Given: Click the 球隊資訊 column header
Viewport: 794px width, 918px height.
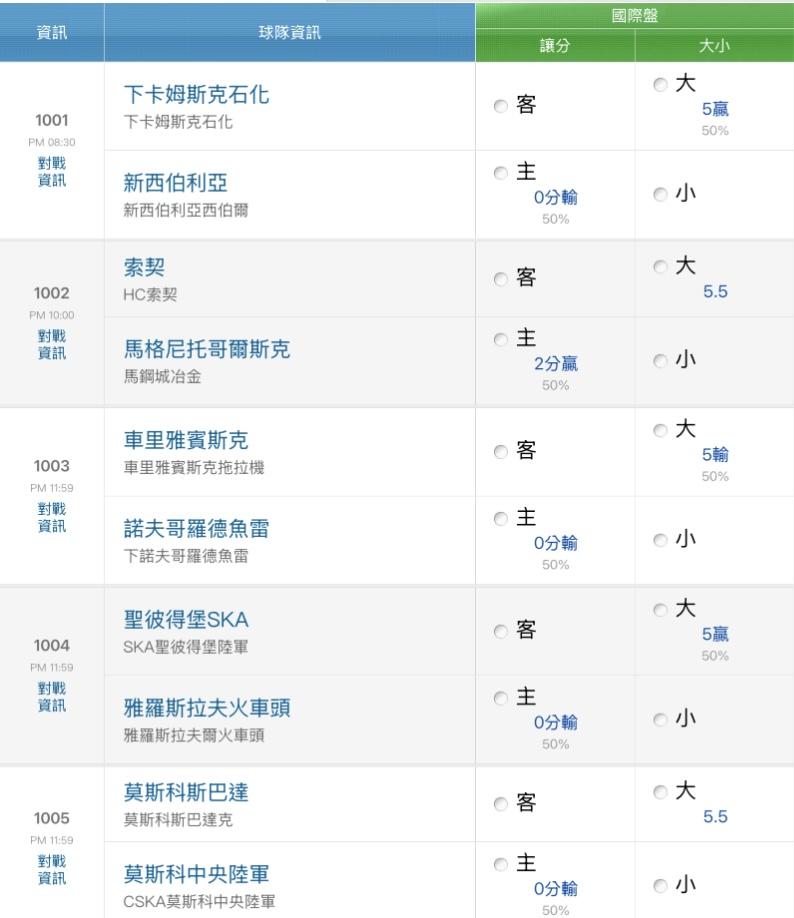Looking at the screenshot, I should tap(290, 32).
